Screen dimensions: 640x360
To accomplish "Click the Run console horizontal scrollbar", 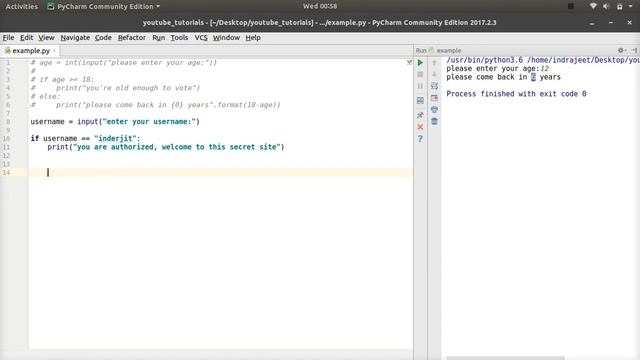I will click(505, 358).
